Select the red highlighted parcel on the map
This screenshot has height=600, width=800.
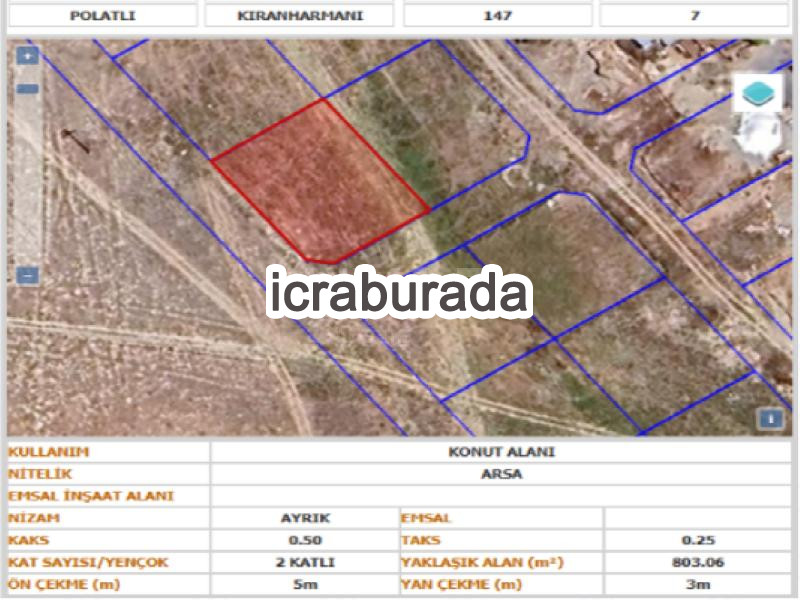point(321,184)
